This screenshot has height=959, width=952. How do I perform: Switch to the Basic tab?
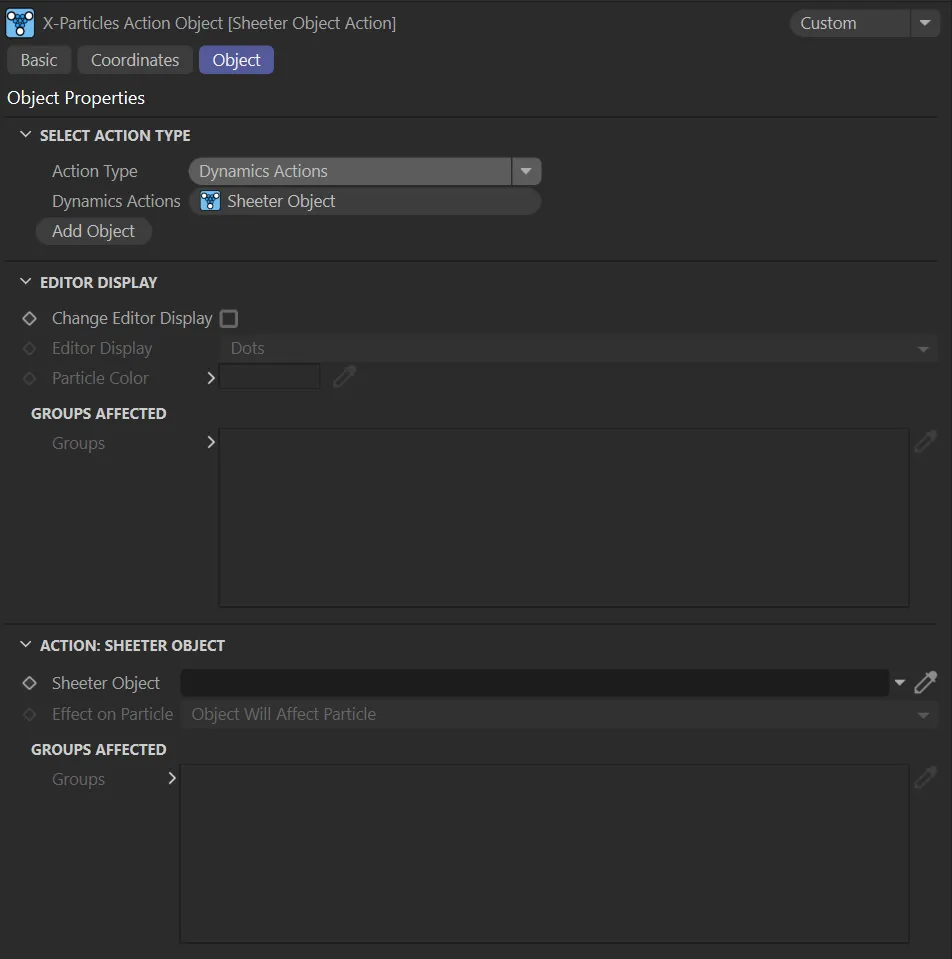pos(39,60)
